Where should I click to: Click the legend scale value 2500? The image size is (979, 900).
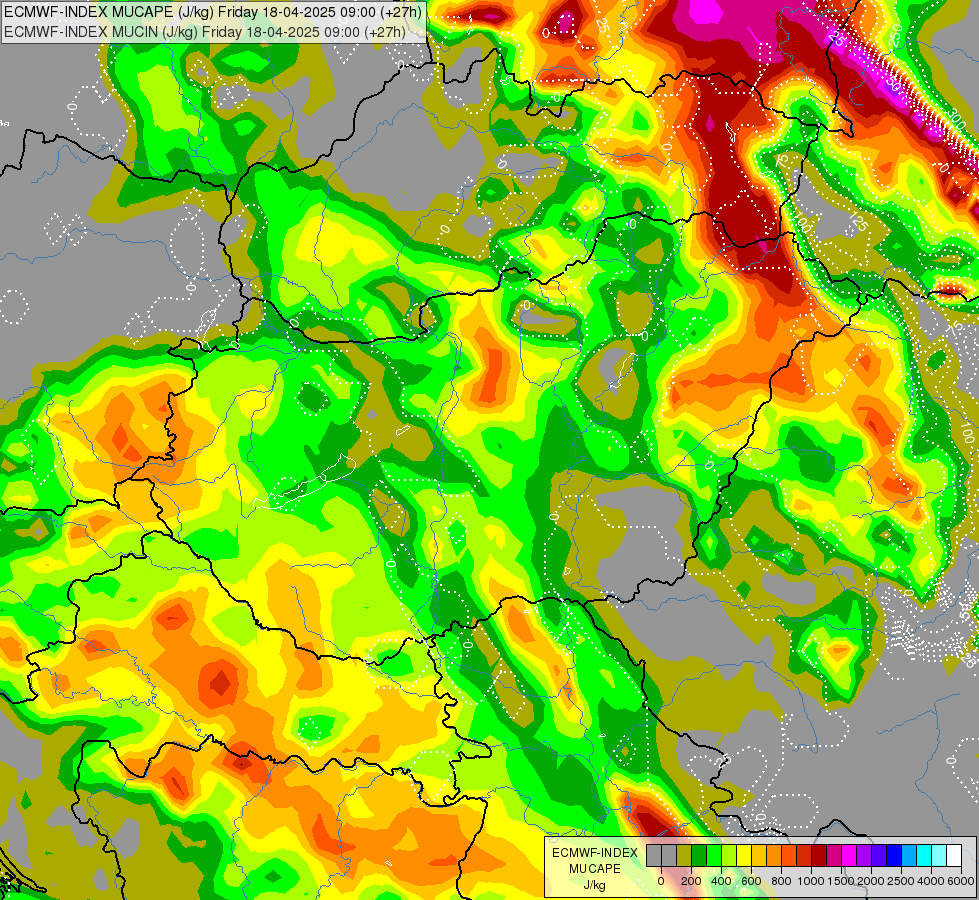[901, 881]
